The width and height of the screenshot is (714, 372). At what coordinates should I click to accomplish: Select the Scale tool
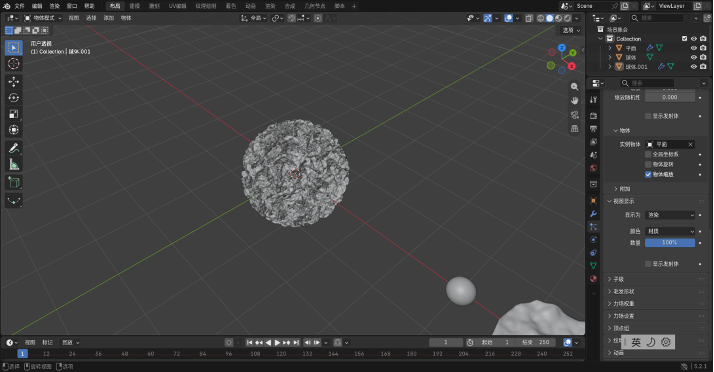click(x=14, y=114)
